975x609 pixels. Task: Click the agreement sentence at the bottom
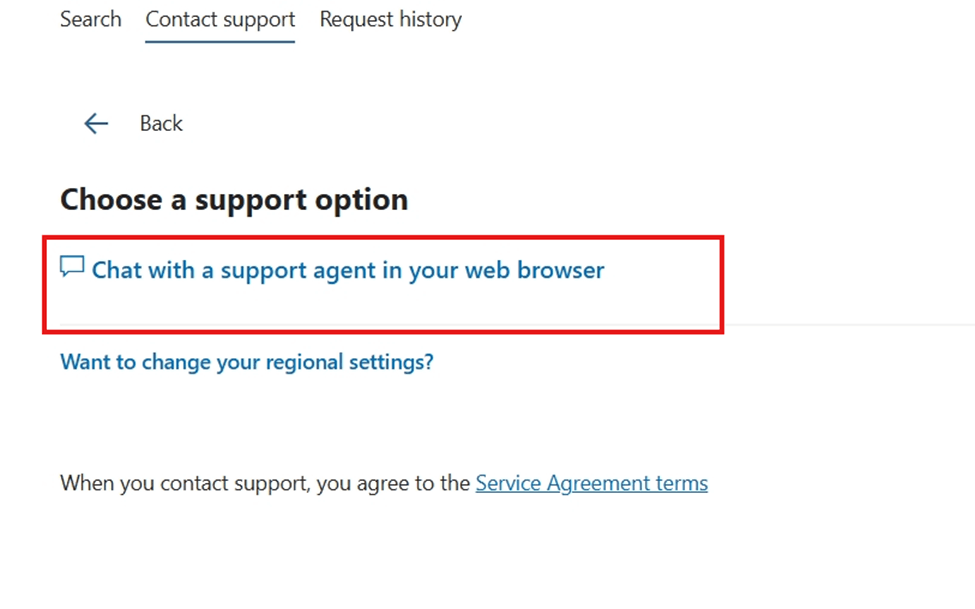(384, 483)
